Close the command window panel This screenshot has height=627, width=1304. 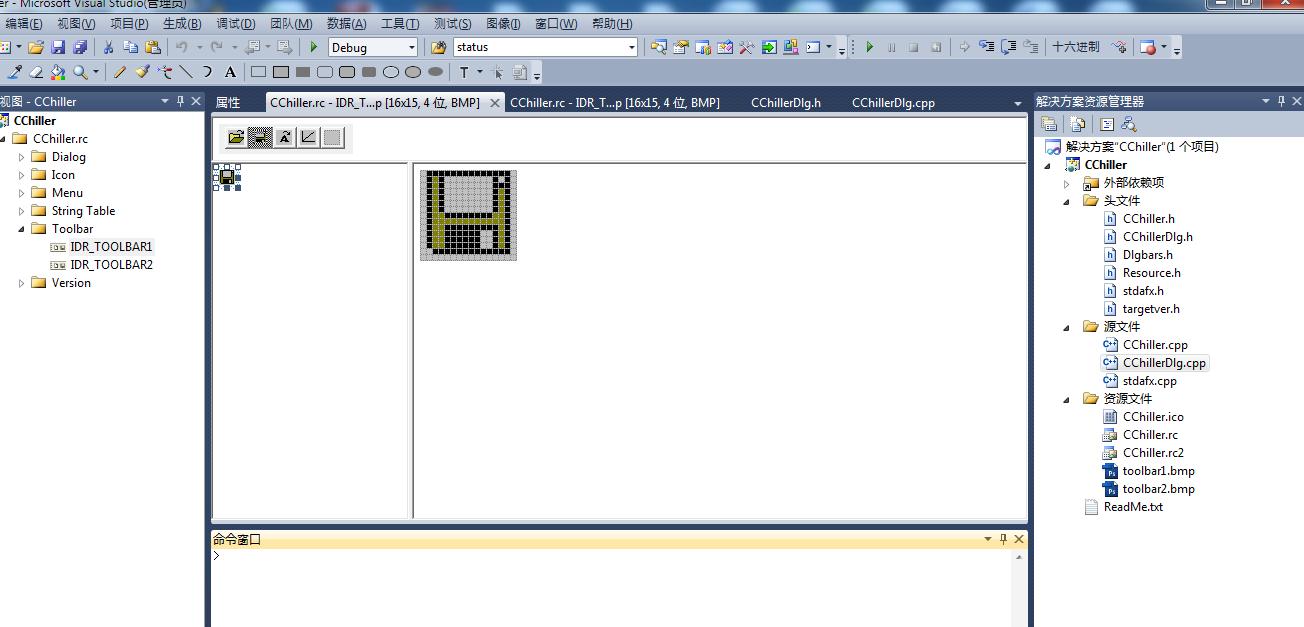pyautogui.click(x=1019, y=539)
